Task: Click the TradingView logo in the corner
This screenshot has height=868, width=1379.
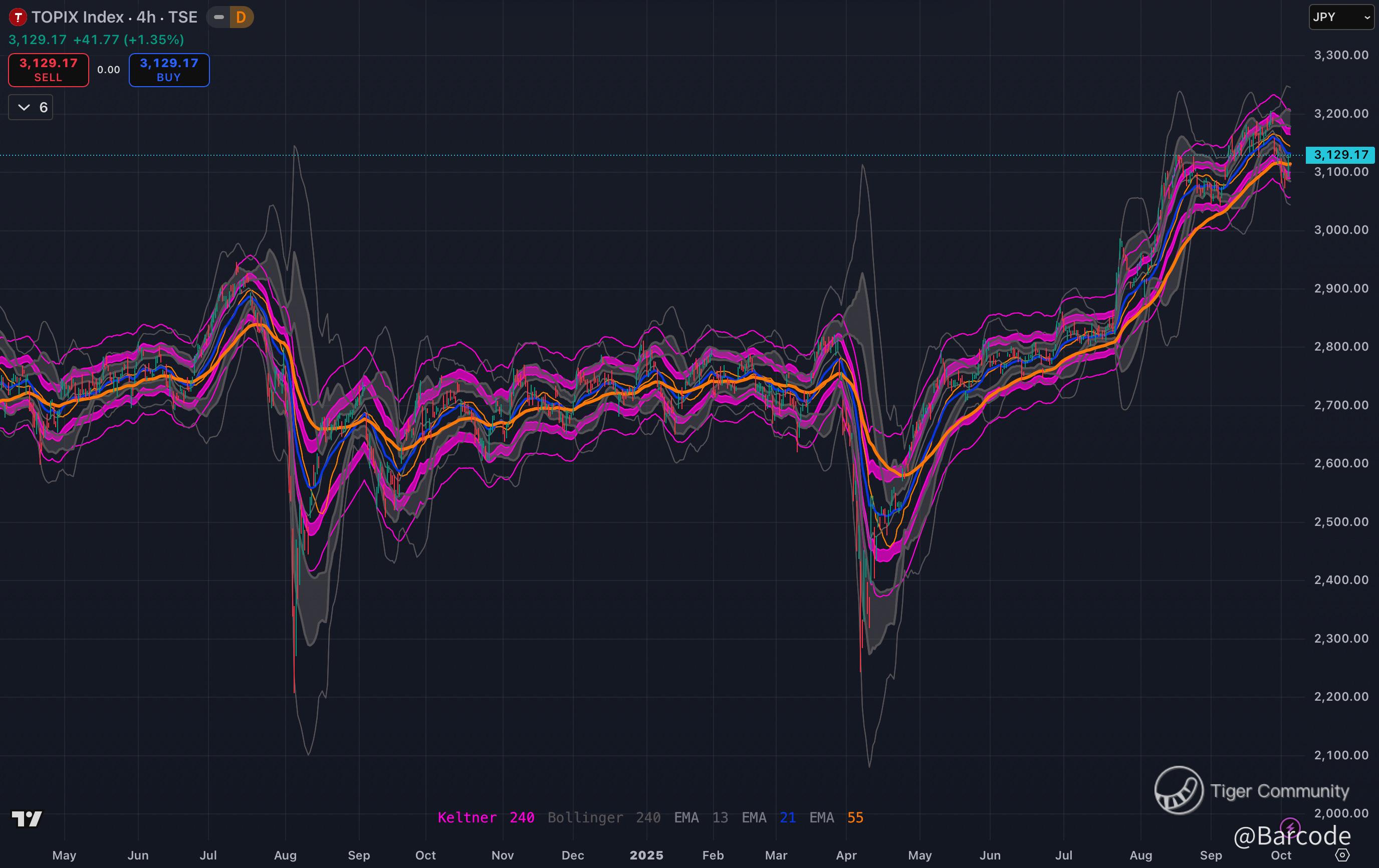Action: point(27,819)
